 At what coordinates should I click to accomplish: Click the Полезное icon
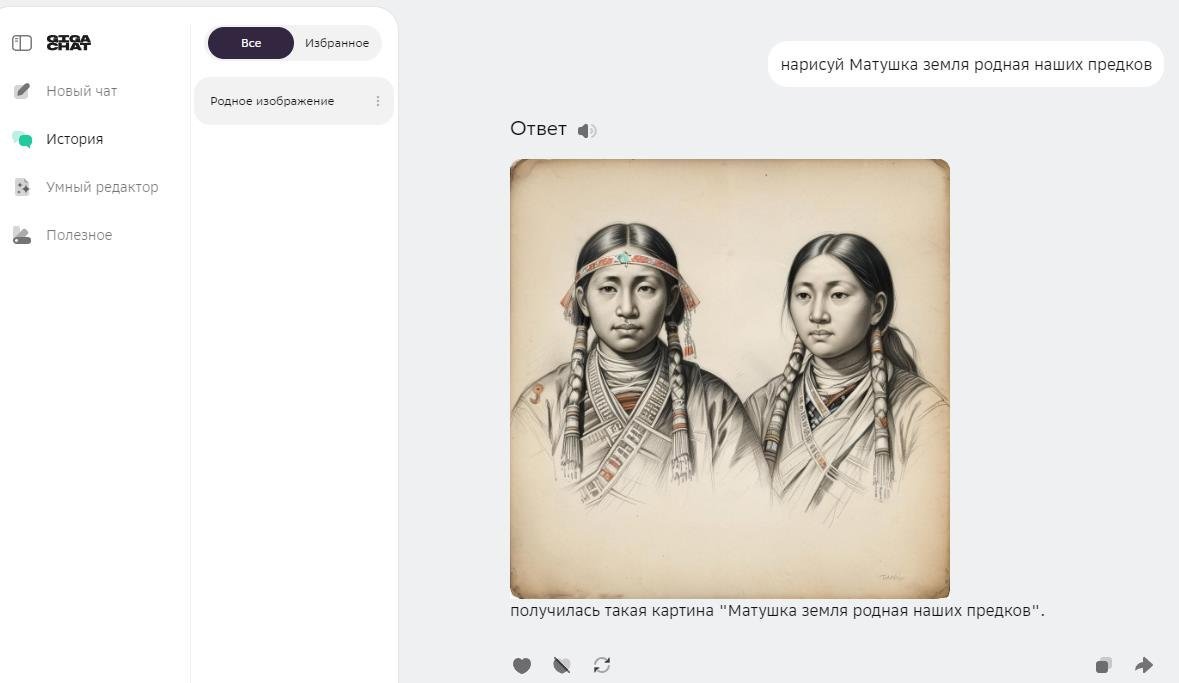click(x=22, y=235)
